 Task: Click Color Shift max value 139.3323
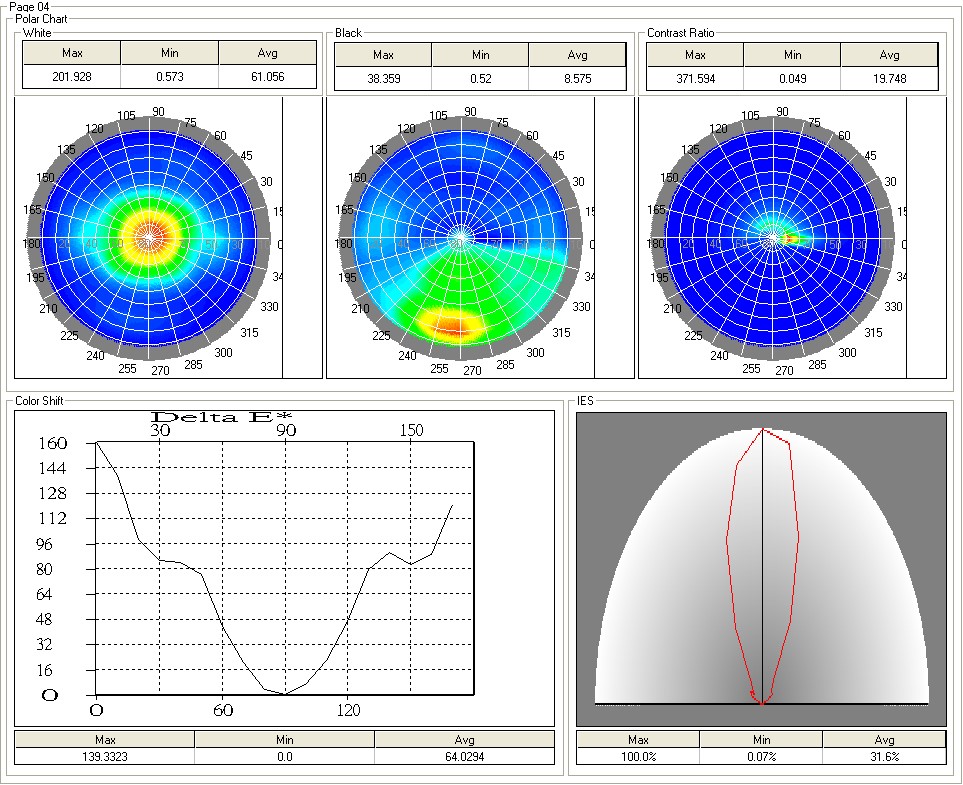click(x=104, y=757)
